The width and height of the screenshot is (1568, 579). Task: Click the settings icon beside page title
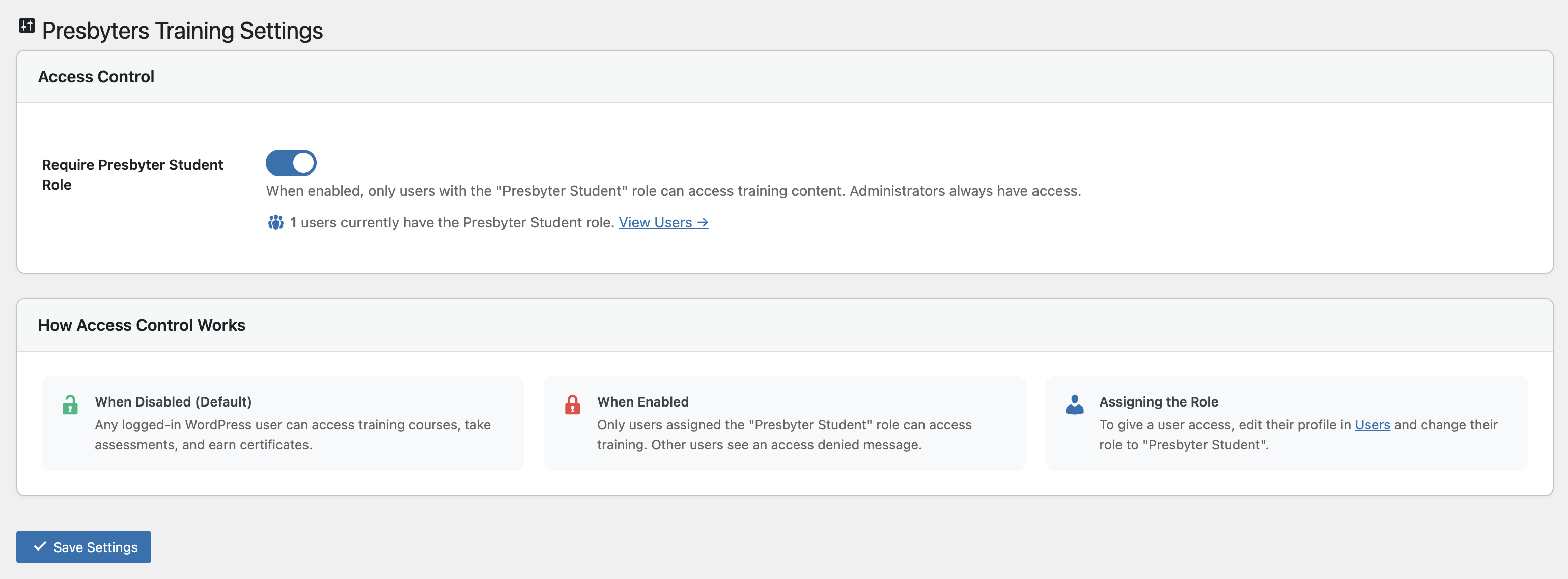click(27, 25)
